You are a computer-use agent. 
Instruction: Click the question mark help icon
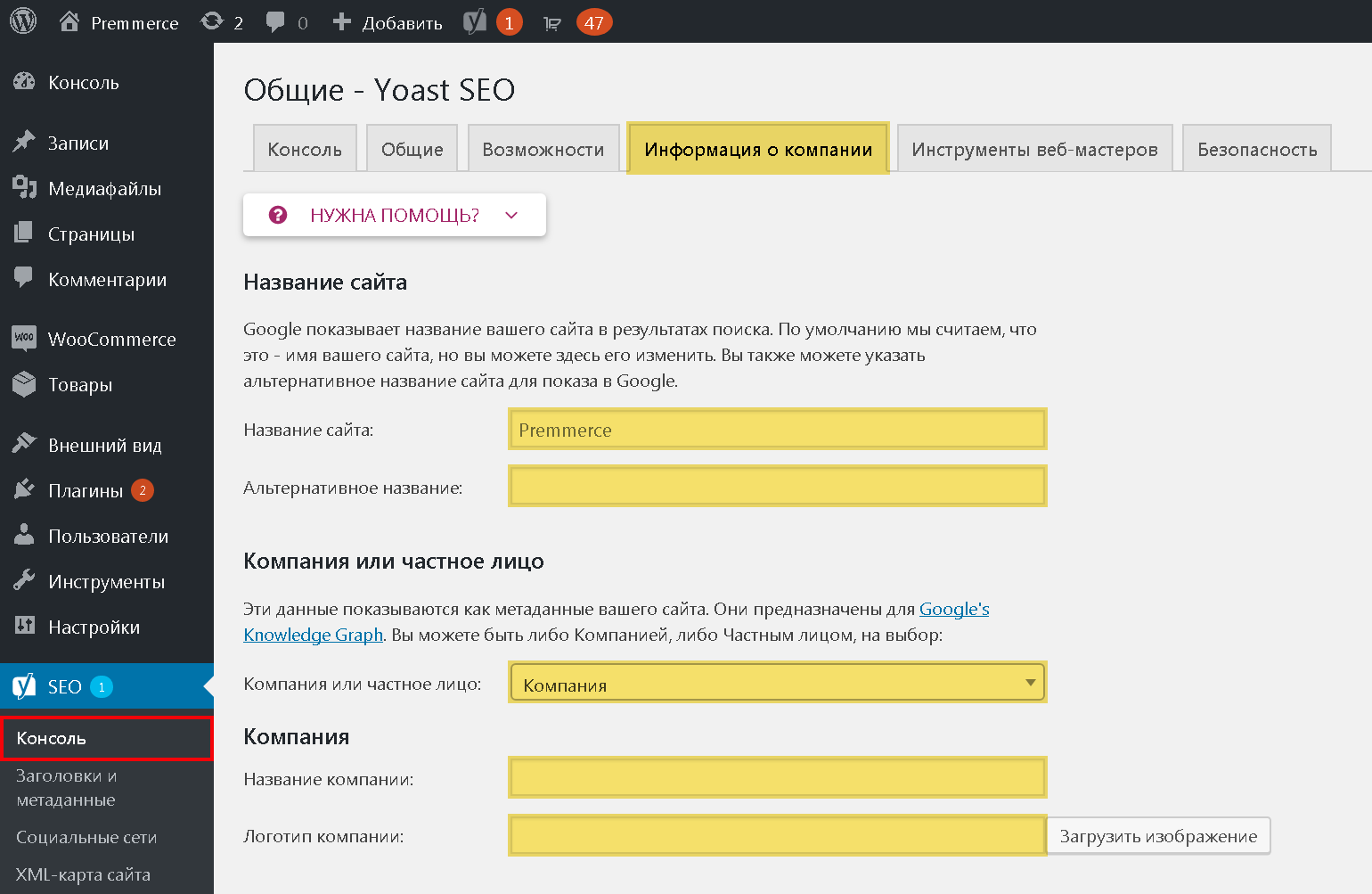[x=278, y=215]
